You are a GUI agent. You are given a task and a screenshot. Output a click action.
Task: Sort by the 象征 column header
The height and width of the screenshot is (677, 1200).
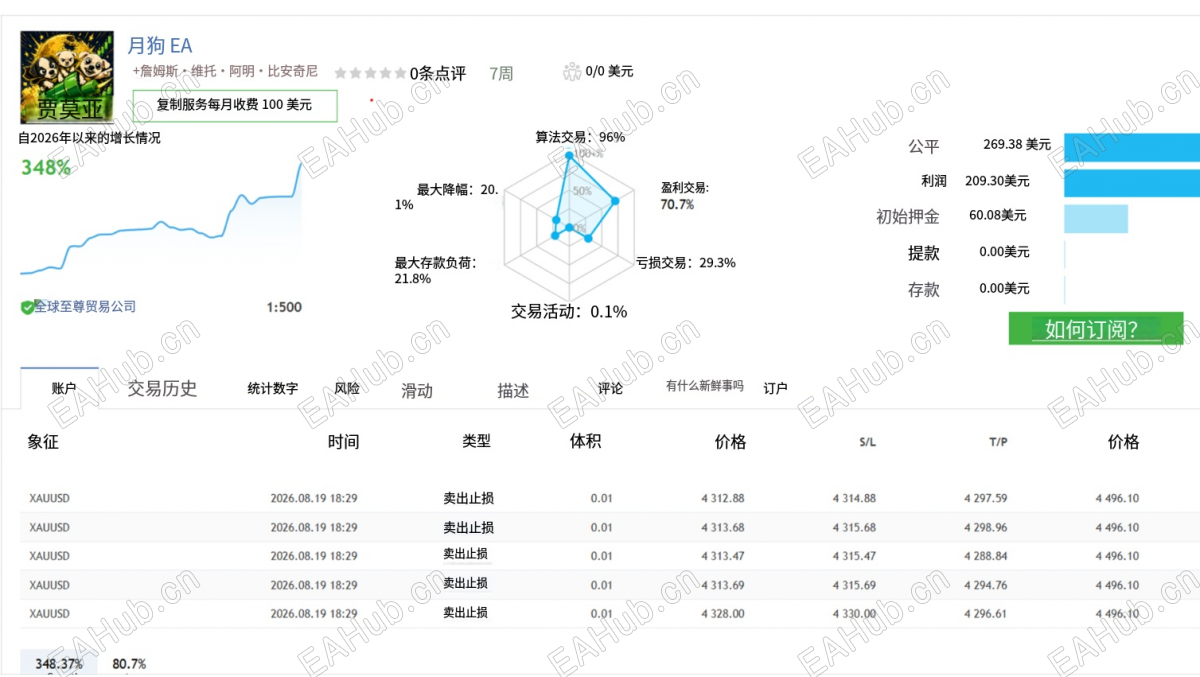[43, 442]
